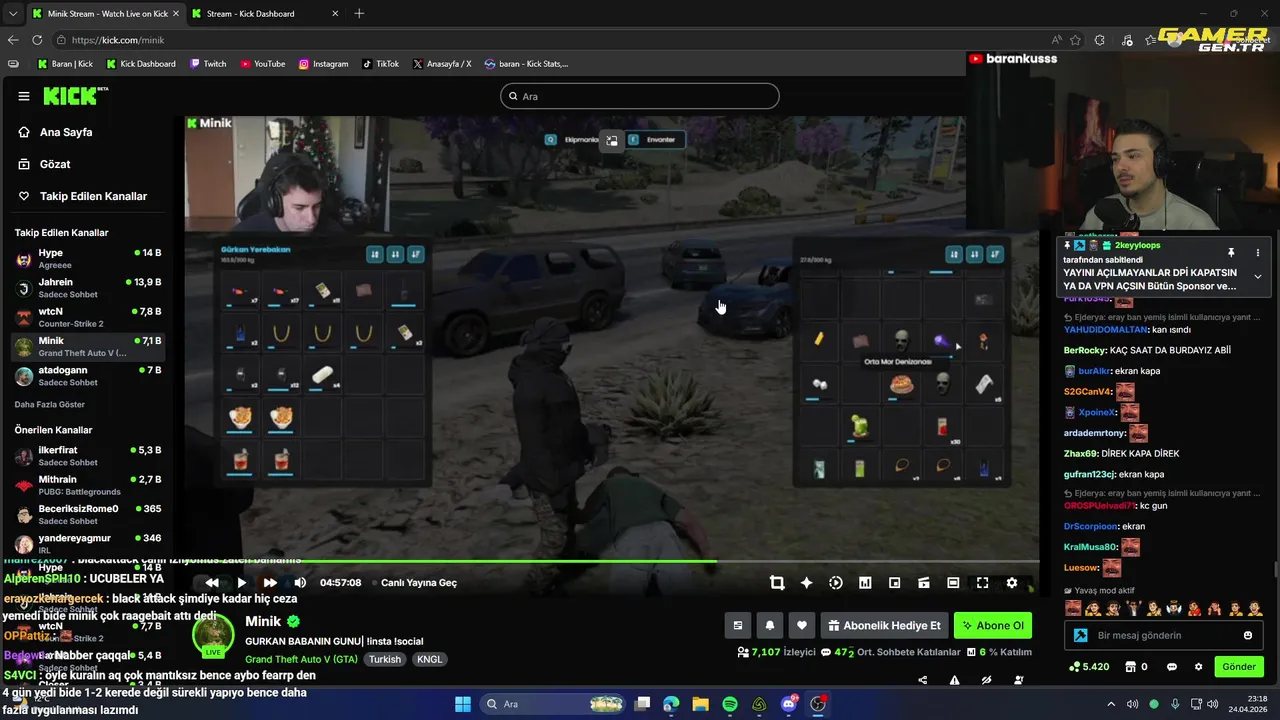Click the cast icon in player
1280x720 pixels.
pyautogui.click(x=924, y=583)
